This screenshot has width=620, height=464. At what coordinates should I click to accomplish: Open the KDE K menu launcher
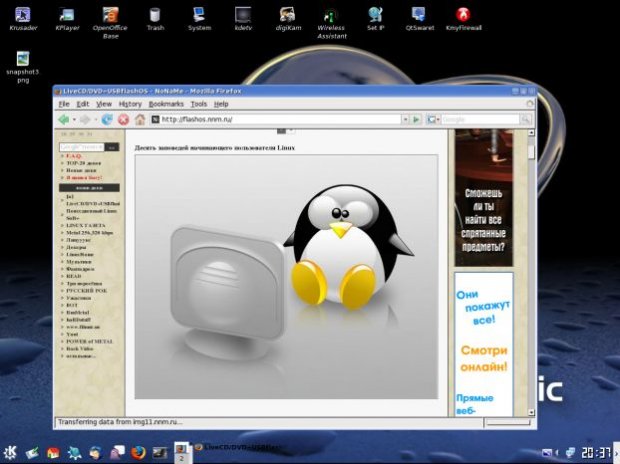(x=9, y=452)
